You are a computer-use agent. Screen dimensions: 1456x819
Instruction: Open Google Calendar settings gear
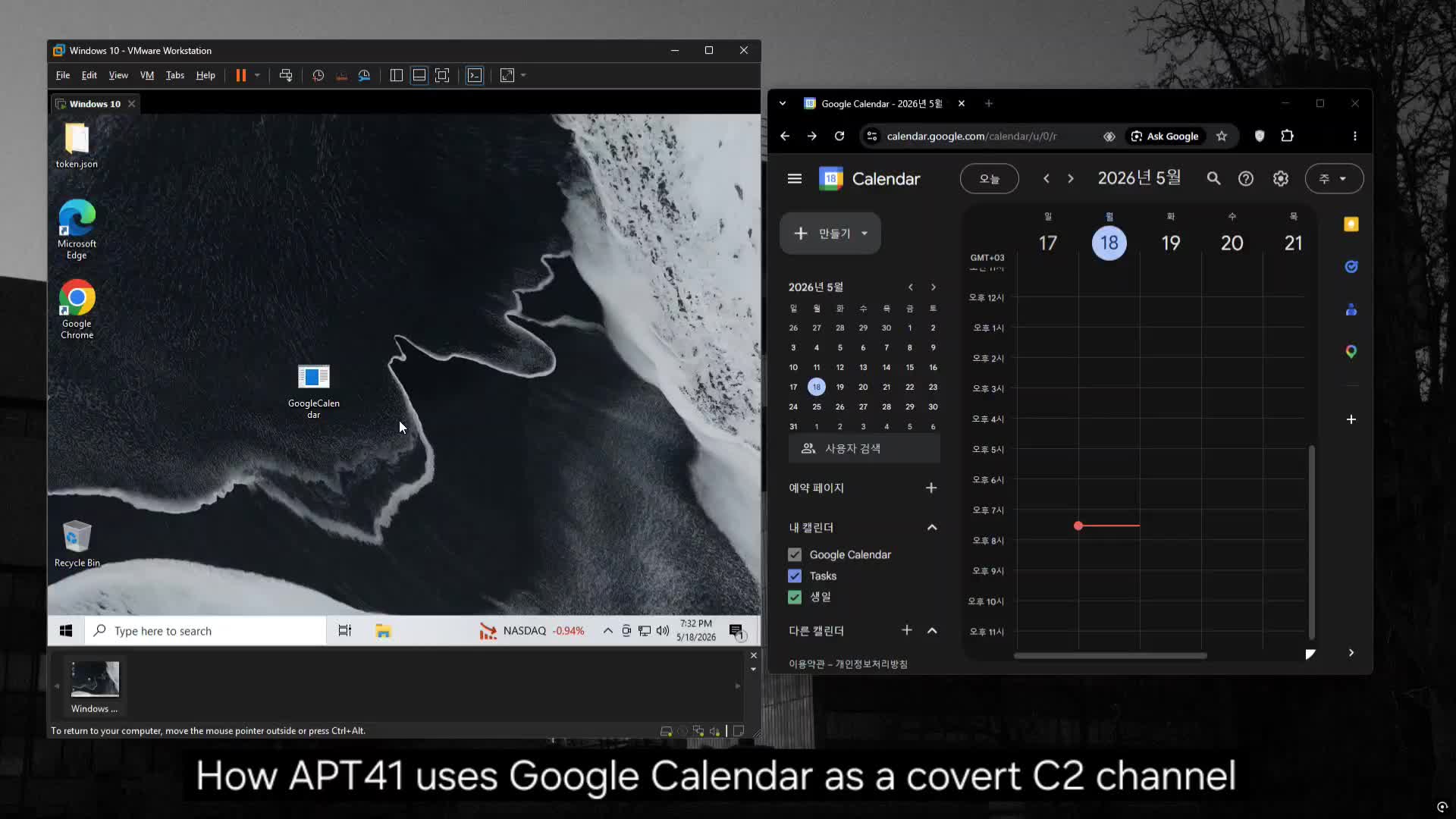click(x=1281, y=179)
